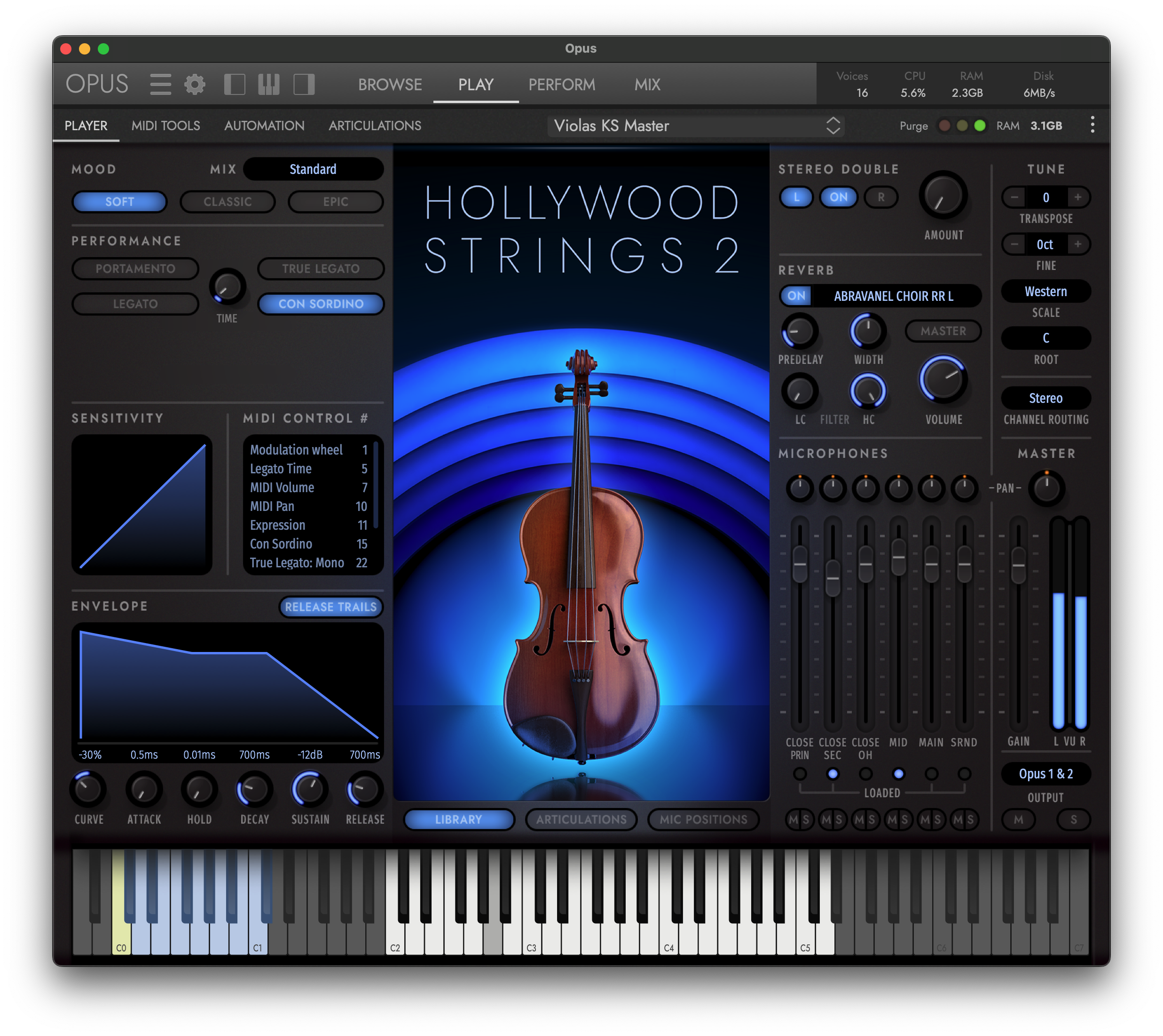Open the settings gear icon
Screen dimensions: 1163x1036
[x=195, y=84]
